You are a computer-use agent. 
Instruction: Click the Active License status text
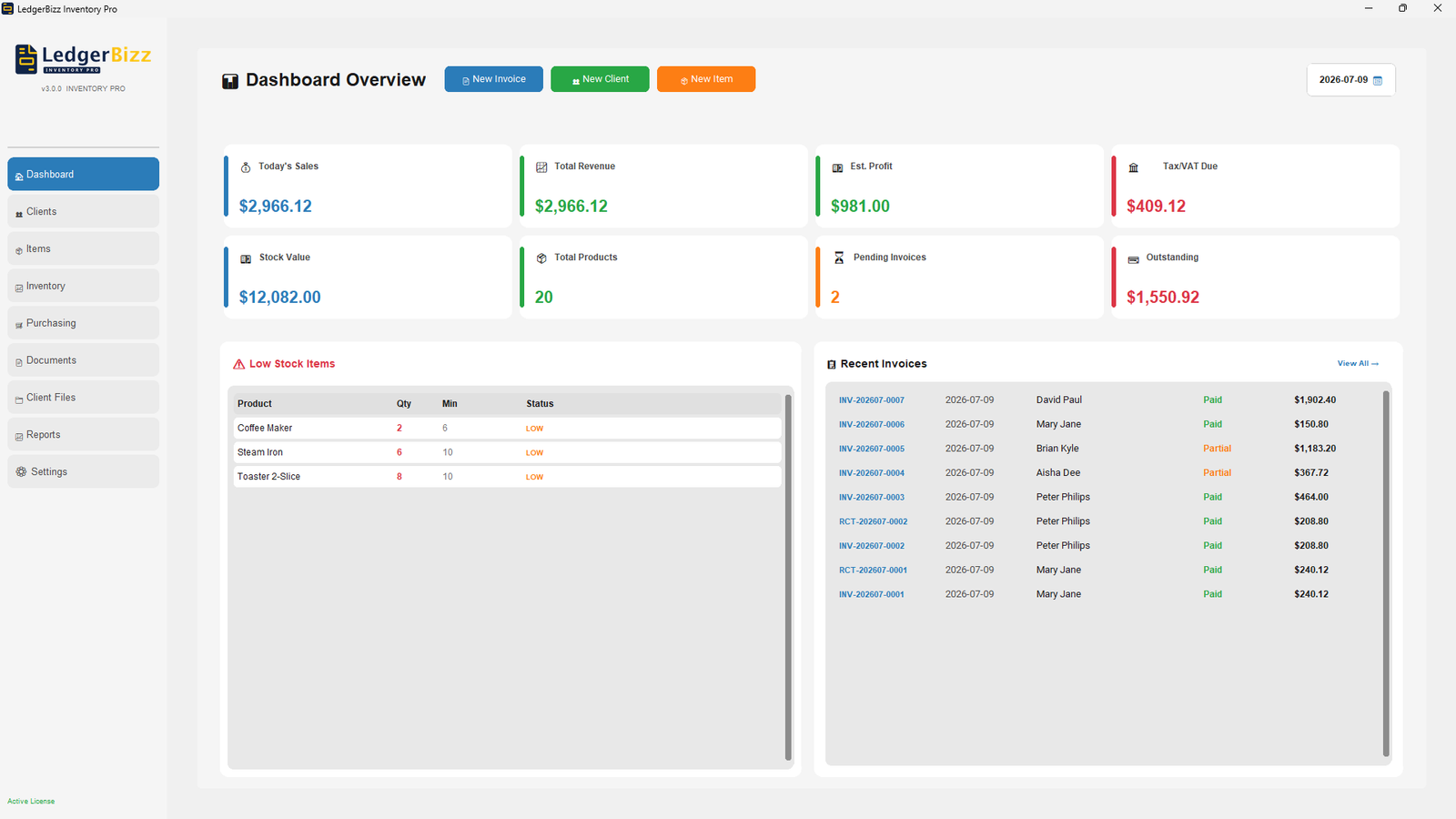pyautogui.click(x=31, y=802)
